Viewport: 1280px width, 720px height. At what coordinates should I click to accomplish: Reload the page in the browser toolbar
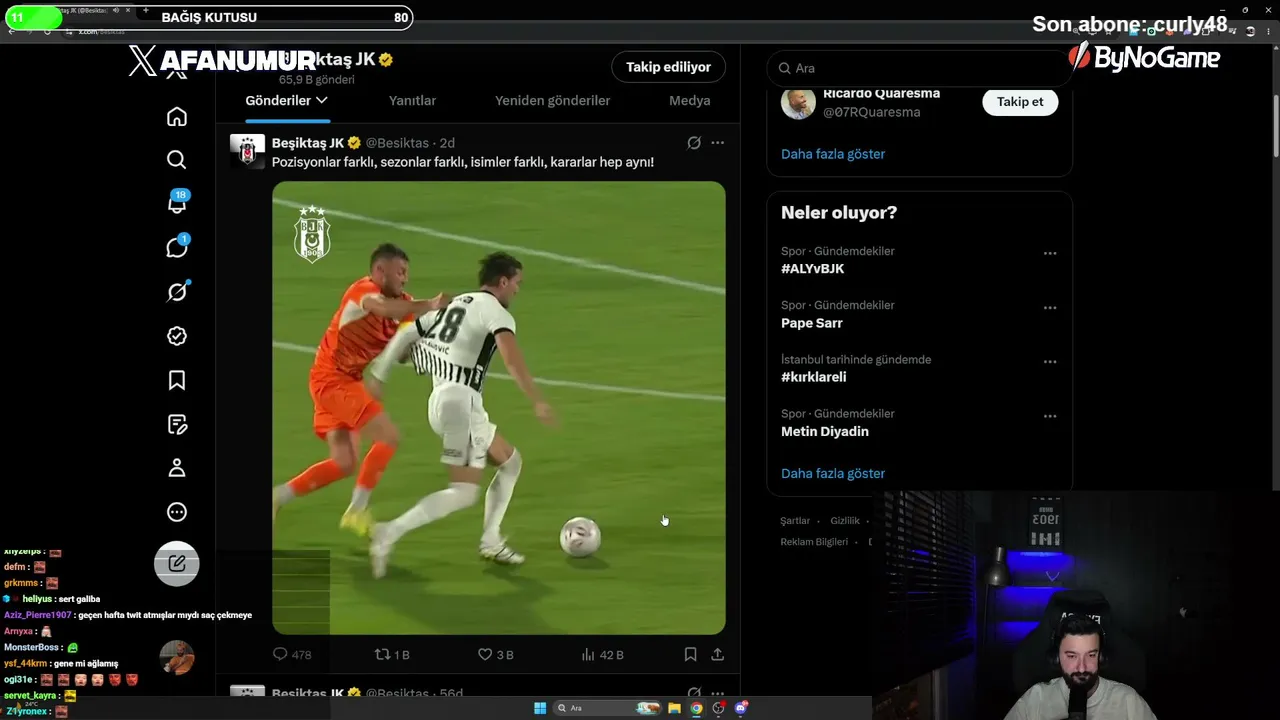coord(46,31)
